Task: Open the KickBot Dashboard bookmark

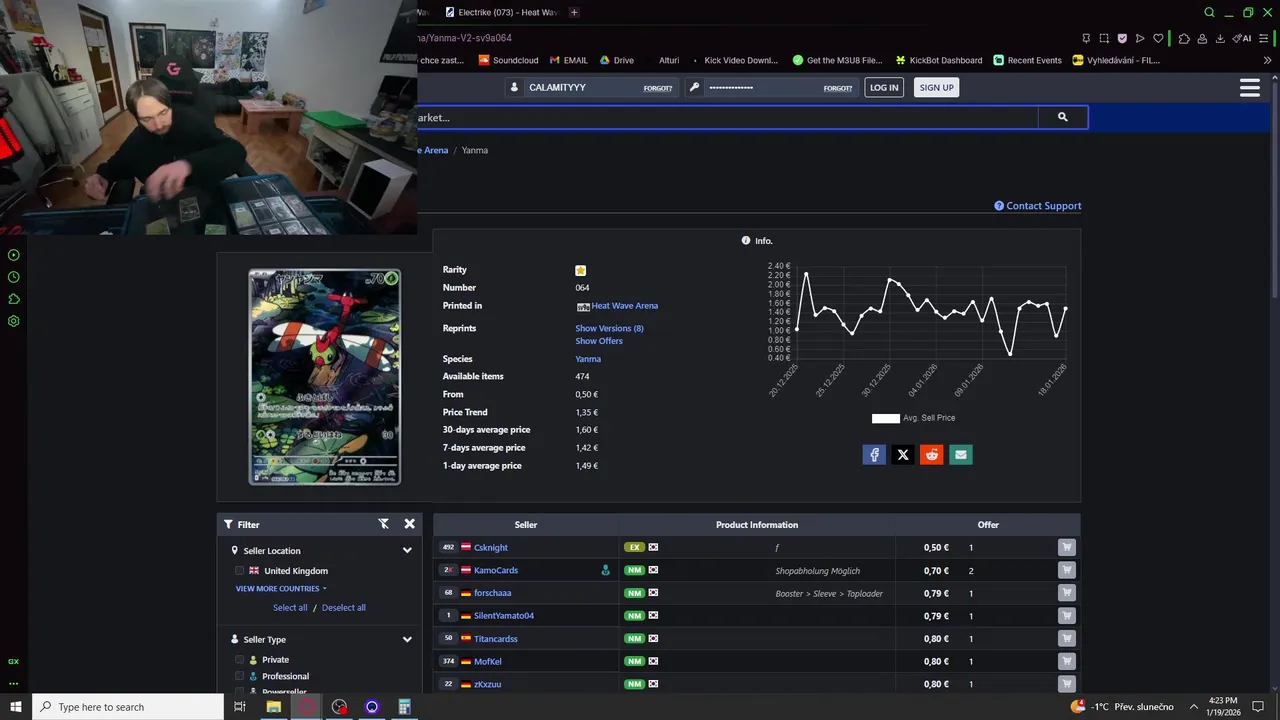Action: point(938,60)
